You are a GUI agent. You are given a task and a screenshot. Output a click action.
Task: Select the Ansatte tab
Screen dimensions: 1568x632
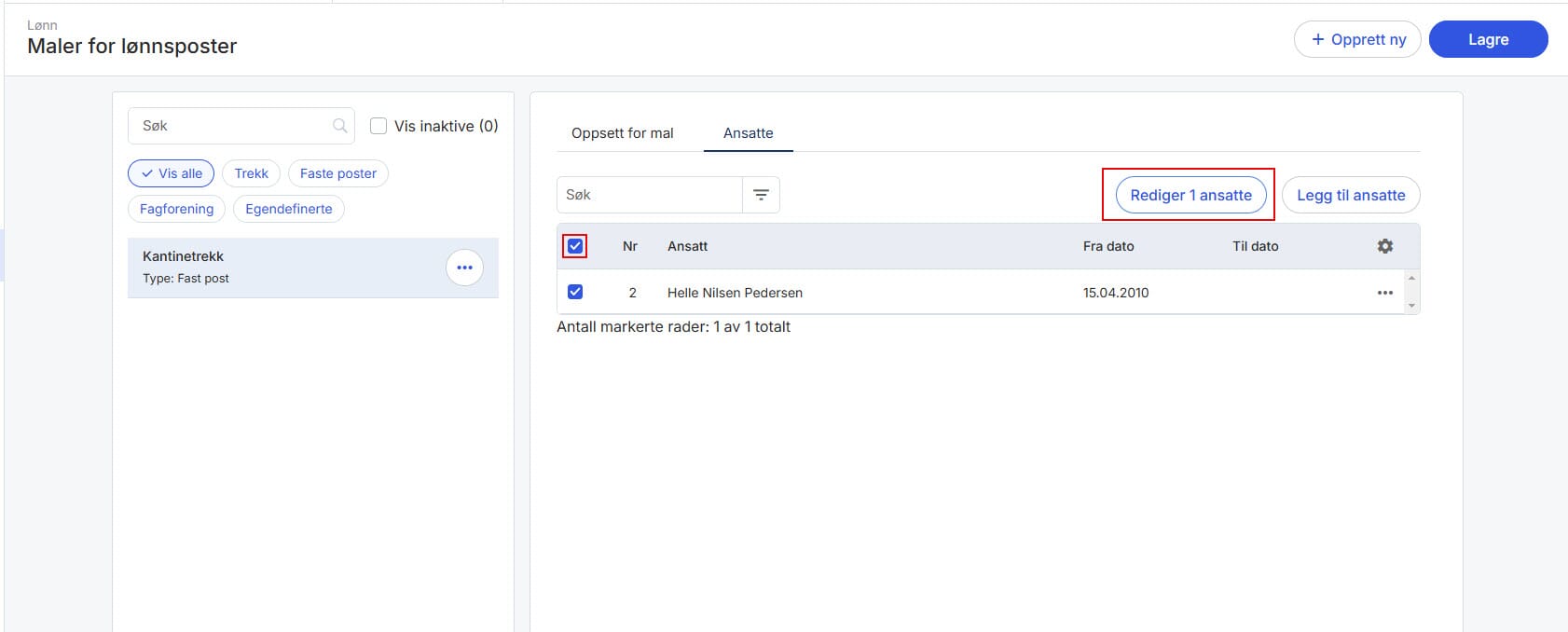click(749, 132)
